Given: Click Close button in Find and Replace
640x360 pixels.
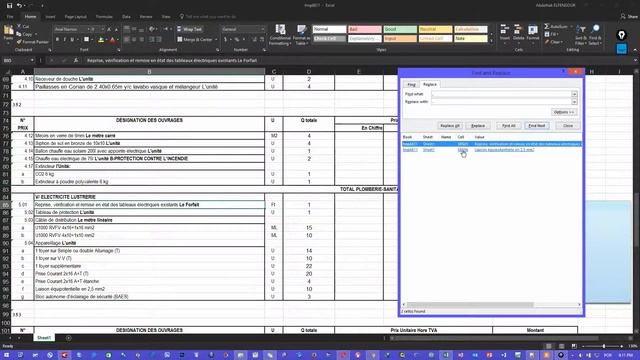Looking at the screenshot, I should [568, 126].
